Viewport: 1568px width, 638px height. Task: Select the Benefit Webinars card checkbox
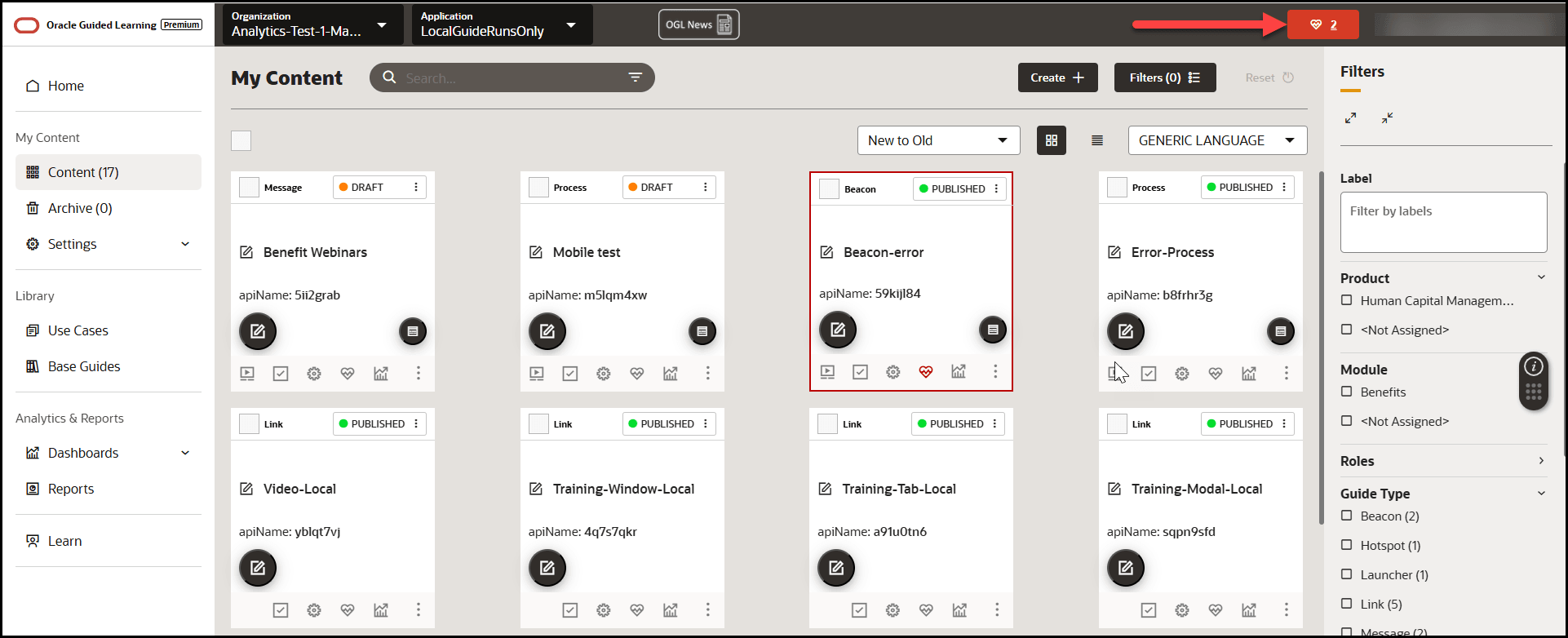click(x=249, y=187)
